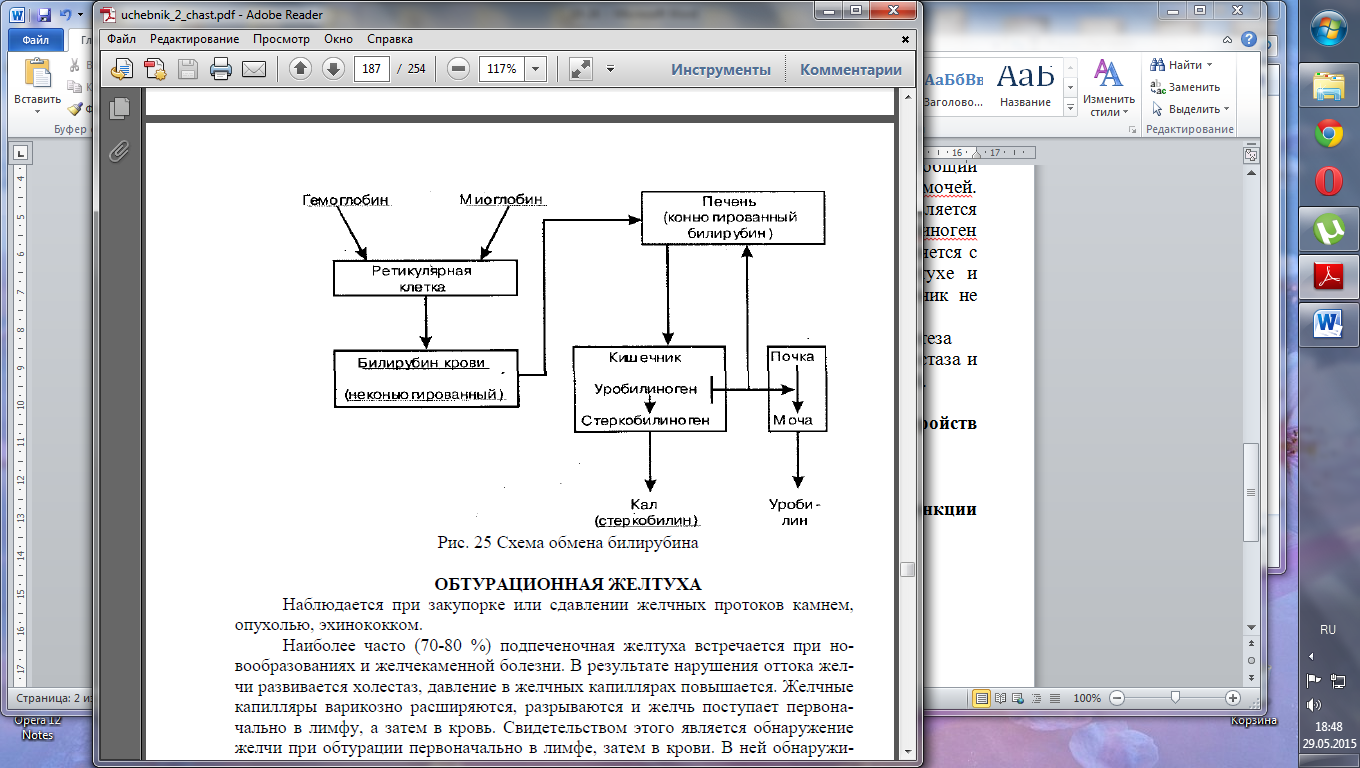This screenshot has height=768, width=1360.
Task: Click the Reader vertical scrollbar thumb
Action: tap(908, 569)
